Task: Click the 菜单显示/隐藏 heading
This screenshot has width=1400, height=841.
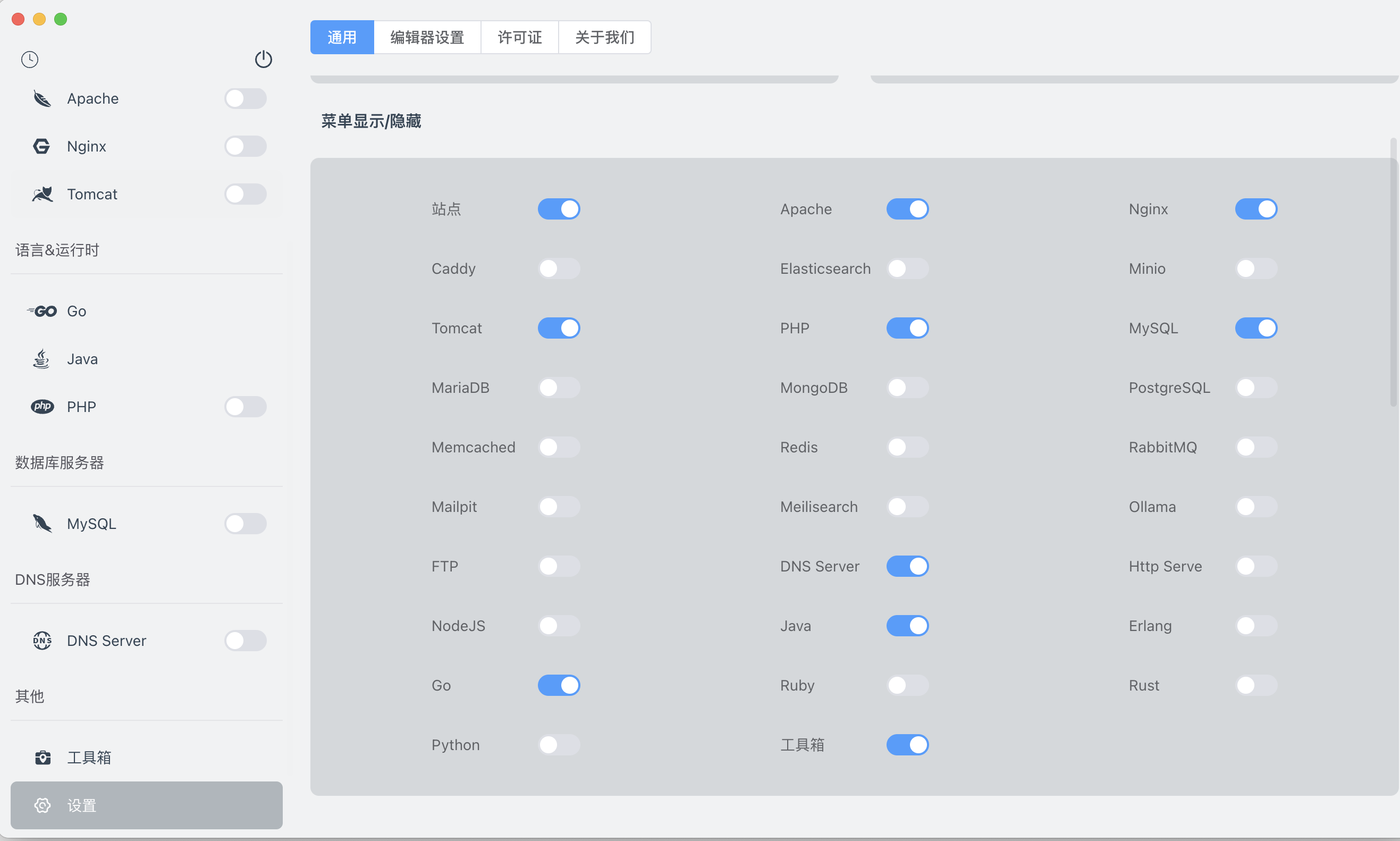Action: tap(371, 121)
